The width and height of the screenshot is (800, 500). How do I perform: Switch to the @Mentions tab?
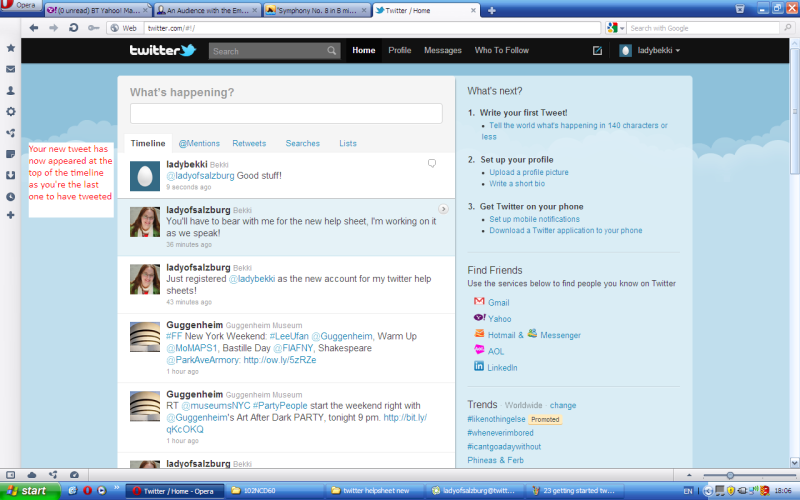[199, 143]
